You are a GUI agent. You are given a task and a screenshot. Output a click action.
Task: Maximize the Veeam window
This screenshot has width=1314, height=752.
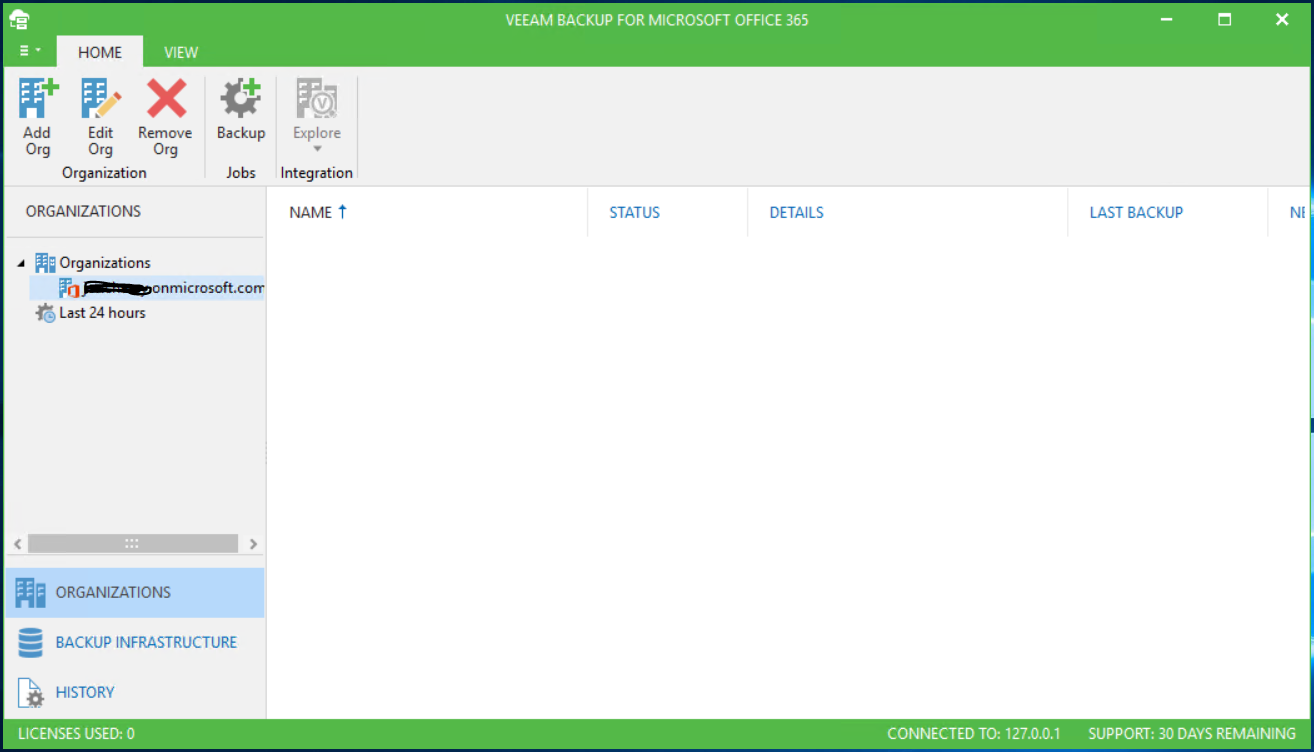[1225, 19]
